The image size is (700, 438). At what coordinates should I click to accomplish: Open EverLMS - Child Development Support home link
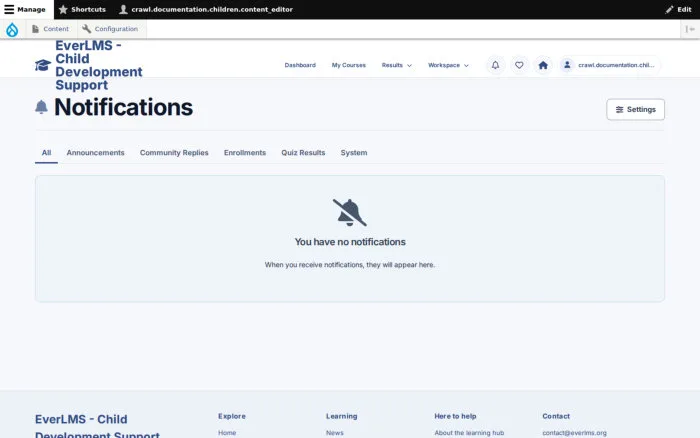[x=99, y=65]
